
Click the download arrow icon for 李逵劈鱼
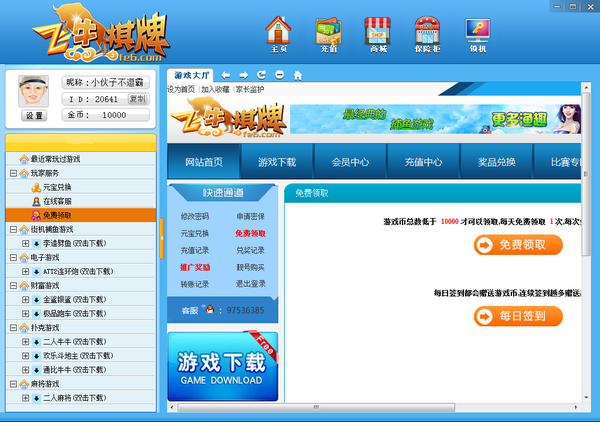click(37, 243)
